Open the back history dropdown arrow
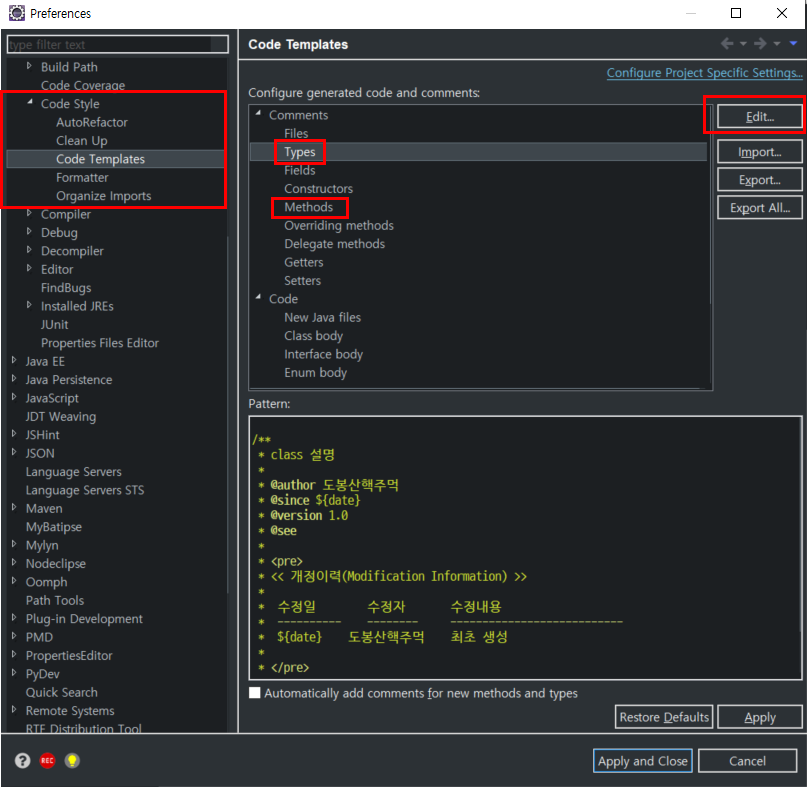 click(743, 44)
